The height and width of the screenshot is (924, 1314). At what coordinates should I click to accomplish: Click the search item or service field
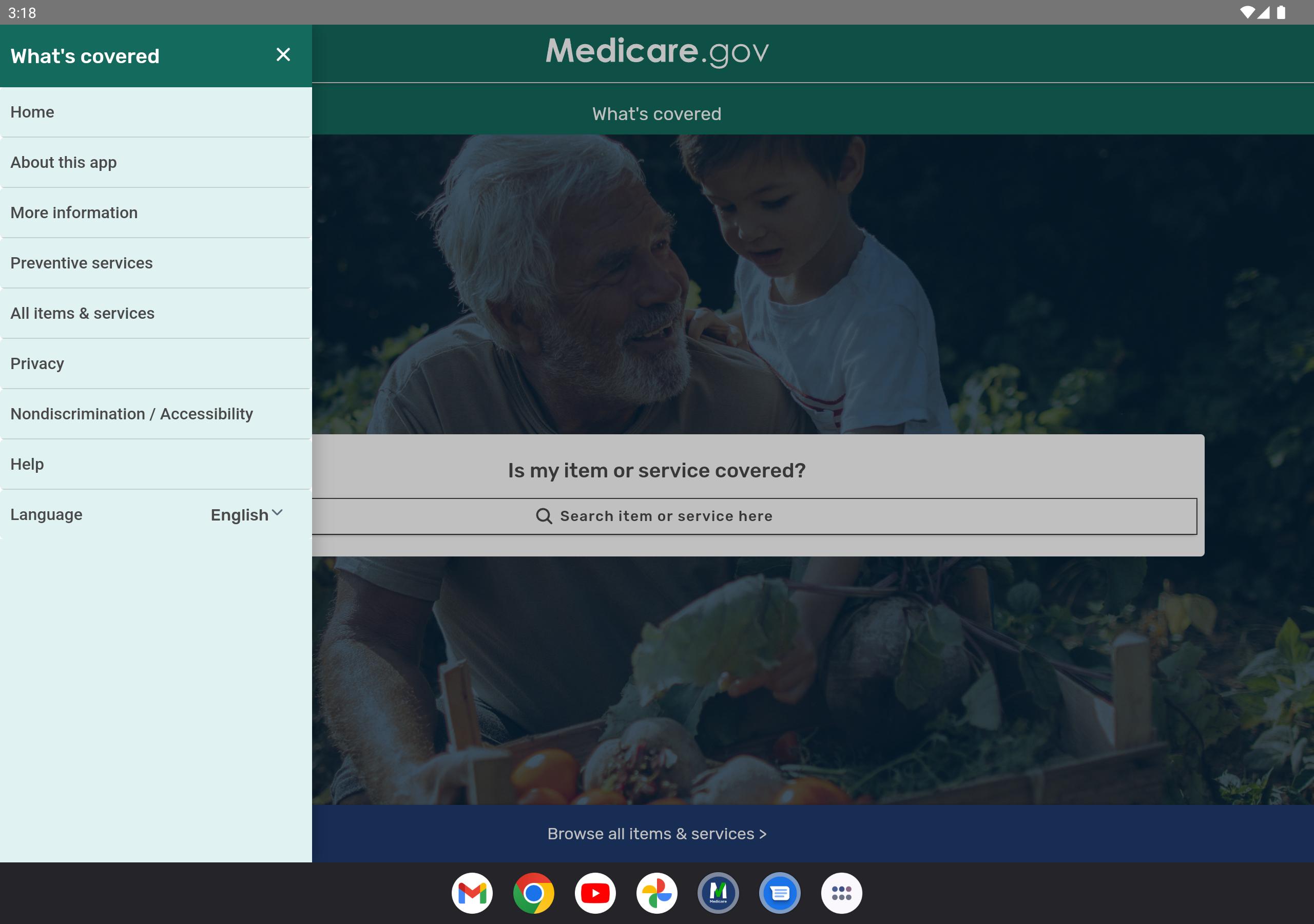(x=755, y=516)
